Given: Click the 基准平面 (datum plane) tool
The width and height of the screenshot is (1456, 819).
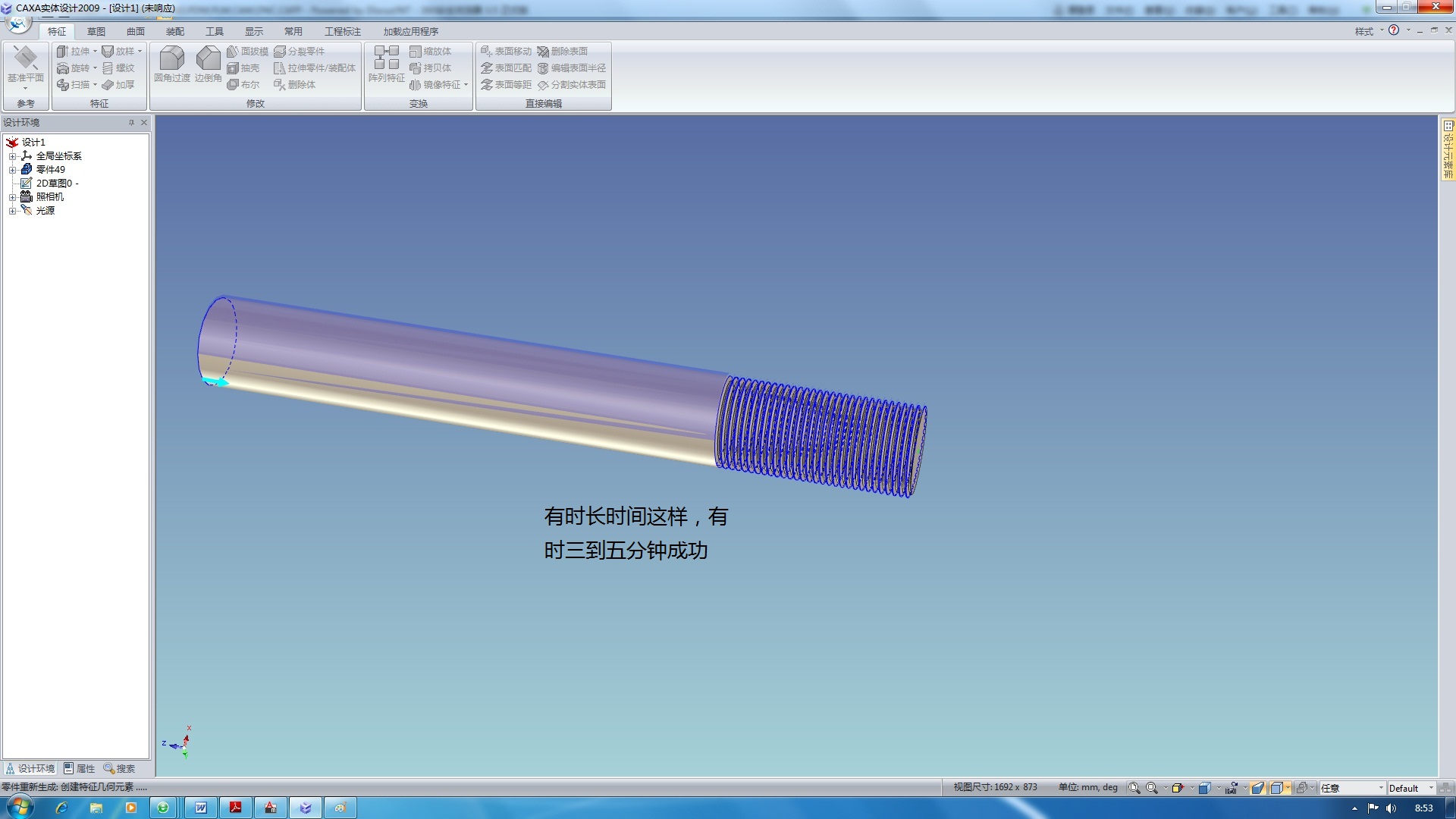Looking at the screenshot, I should [x=26, y=67].
